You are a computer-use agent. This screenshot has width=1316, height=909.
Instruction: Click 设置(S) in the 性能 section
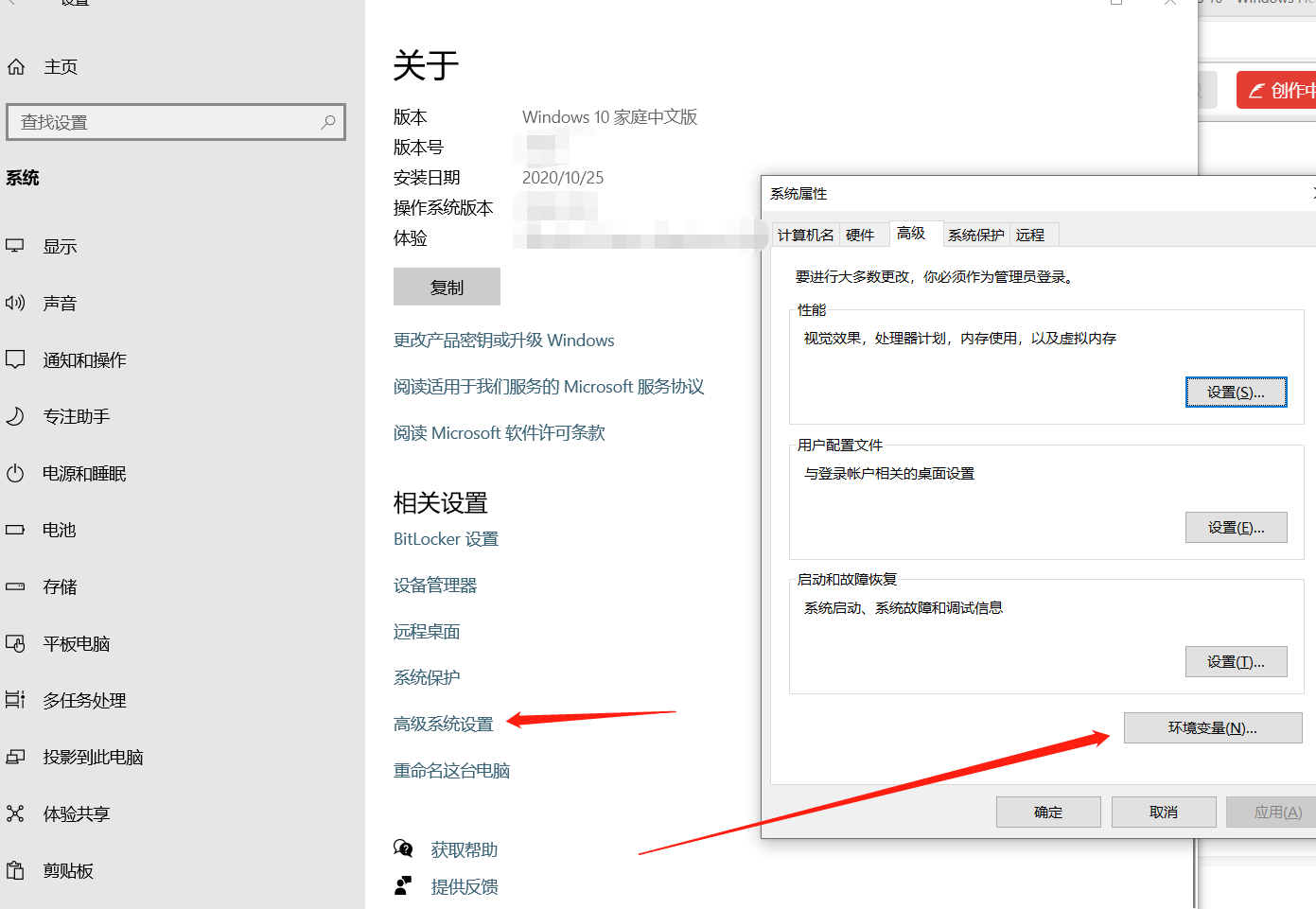pos(1236,391)
